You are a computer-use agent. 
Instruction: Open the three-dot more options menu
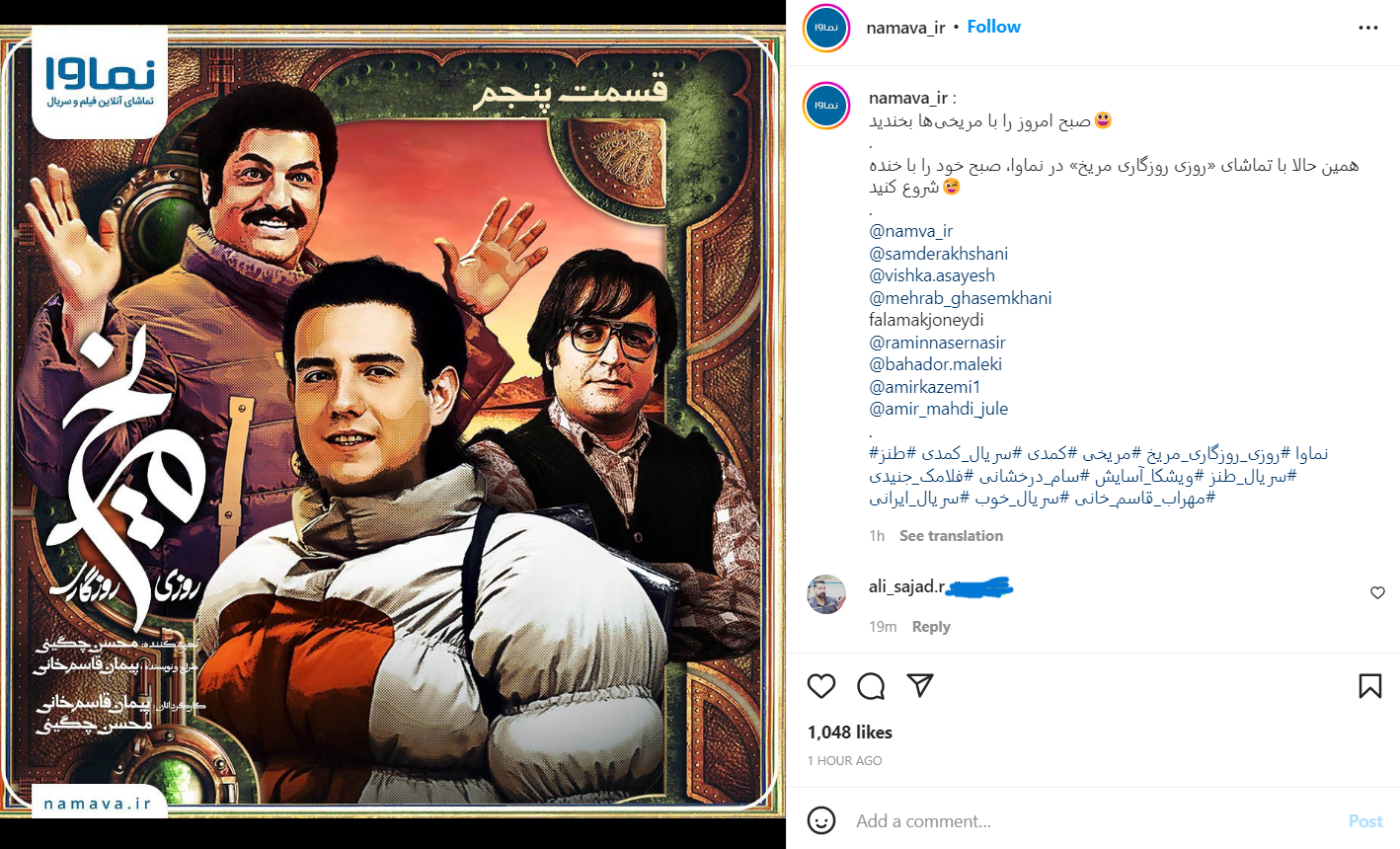1368,28
